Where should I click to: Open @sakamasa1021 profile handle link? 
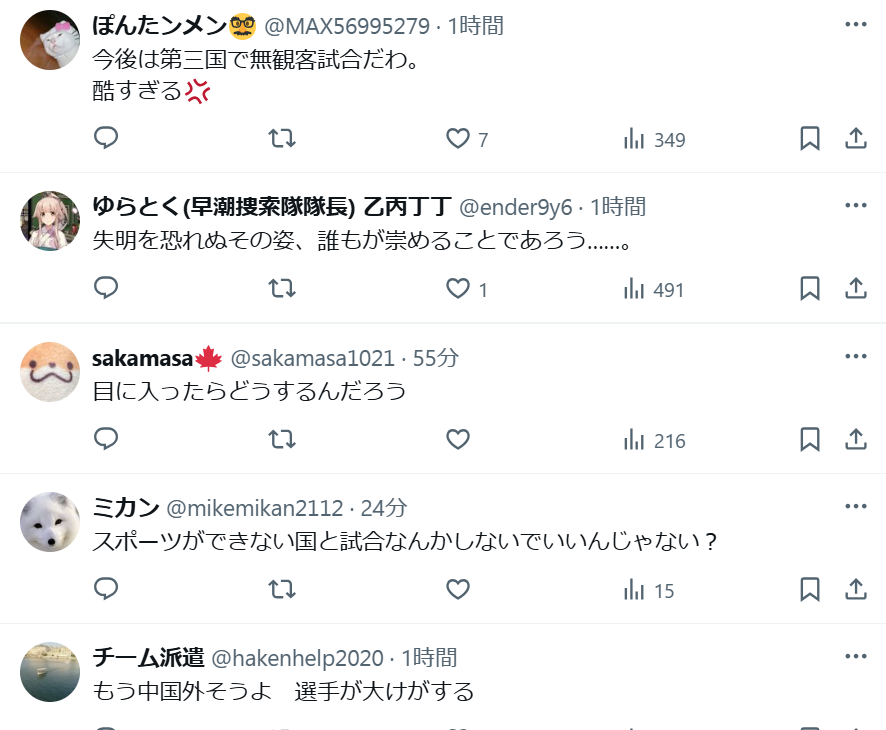point(312,358)
